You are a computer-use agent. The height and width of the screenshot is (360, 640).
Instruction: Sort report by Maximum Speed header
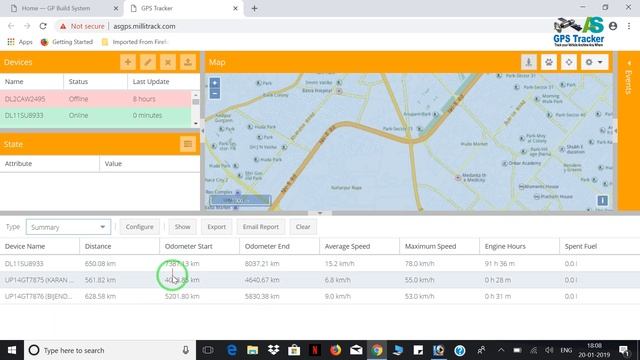(440, 246)
